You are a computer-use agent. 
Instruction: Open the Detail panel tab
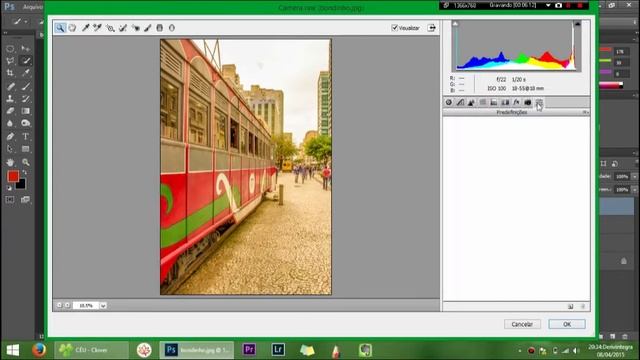click(471, 102)
